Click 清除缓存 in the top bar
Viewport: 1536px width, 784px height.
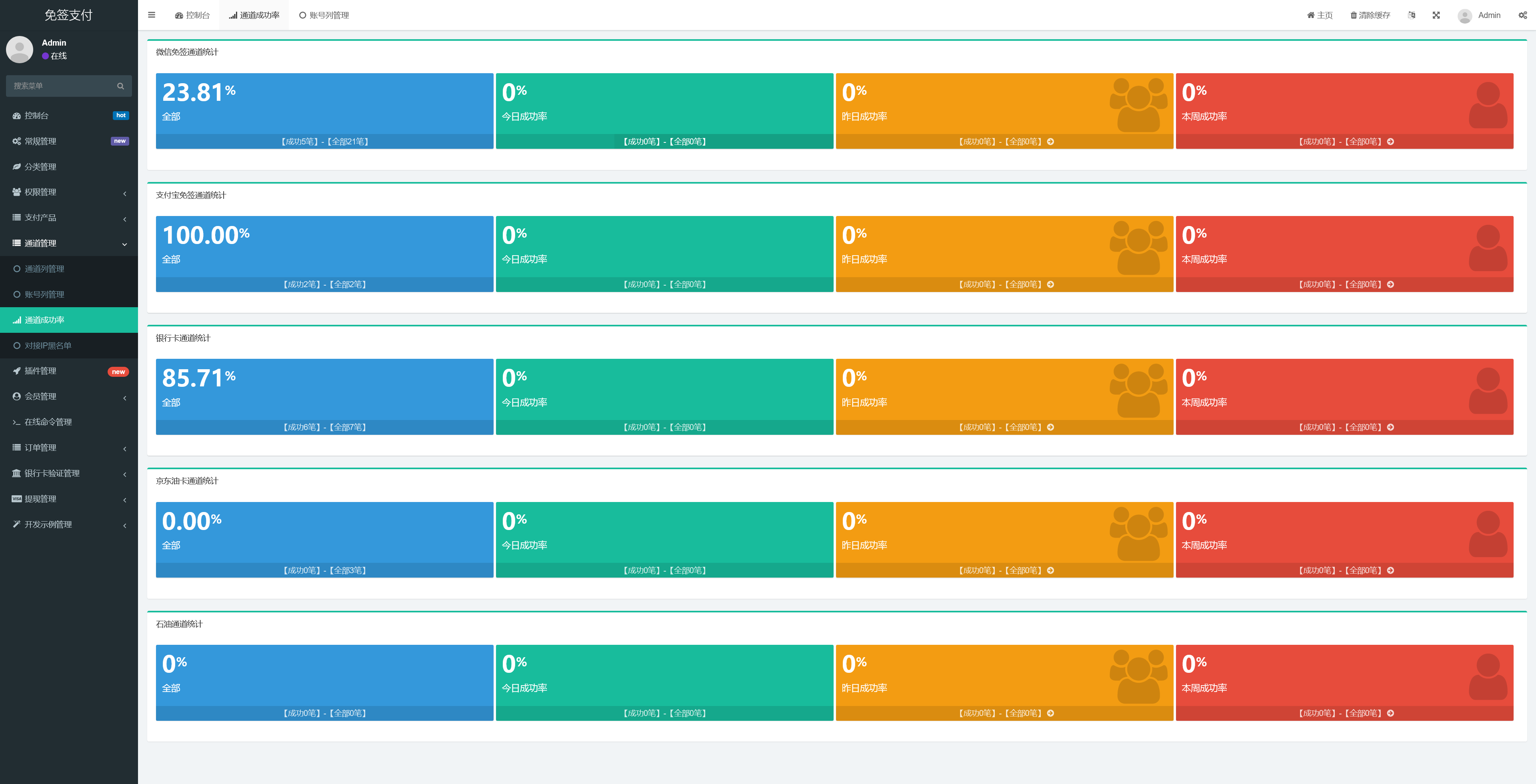point(1370,15)
